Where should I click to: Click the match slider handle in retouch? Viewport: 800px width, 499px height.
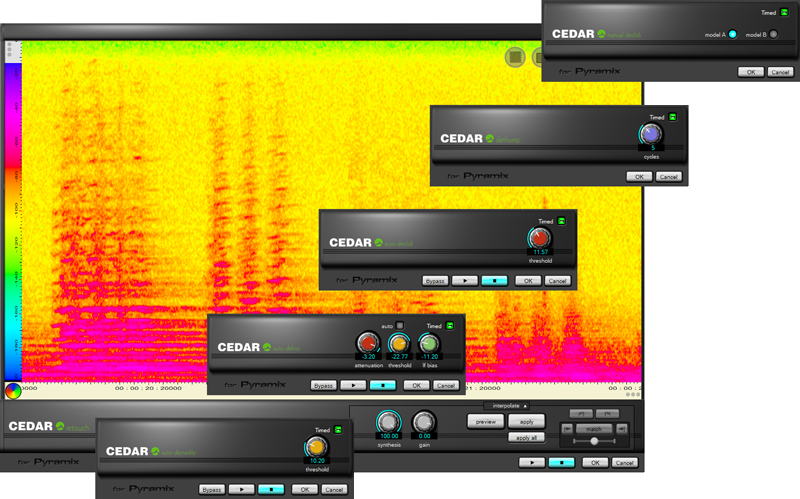(594, 441)
